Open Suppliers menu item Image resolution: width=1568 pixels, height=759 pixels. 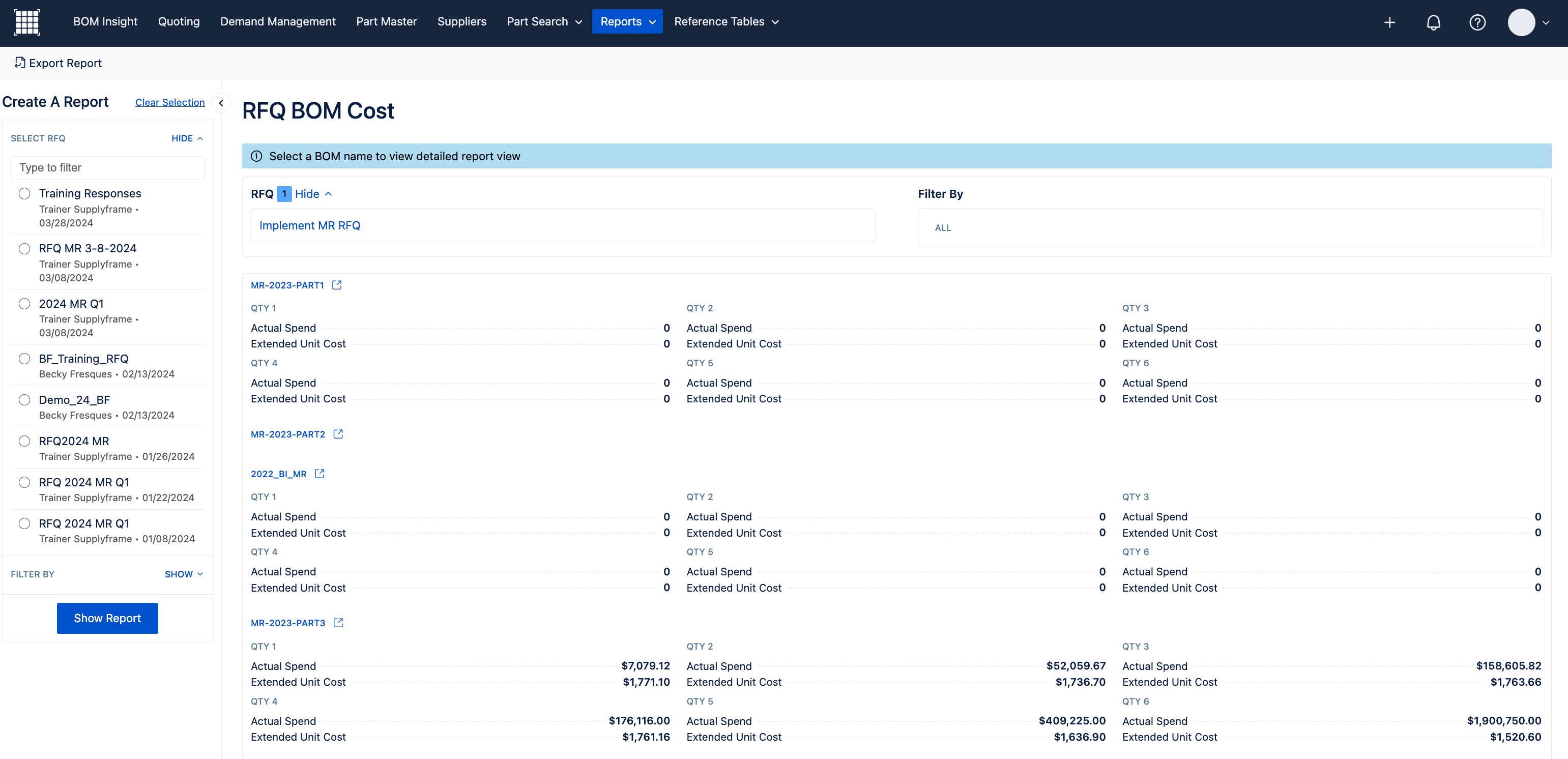[x=461, y=22]
